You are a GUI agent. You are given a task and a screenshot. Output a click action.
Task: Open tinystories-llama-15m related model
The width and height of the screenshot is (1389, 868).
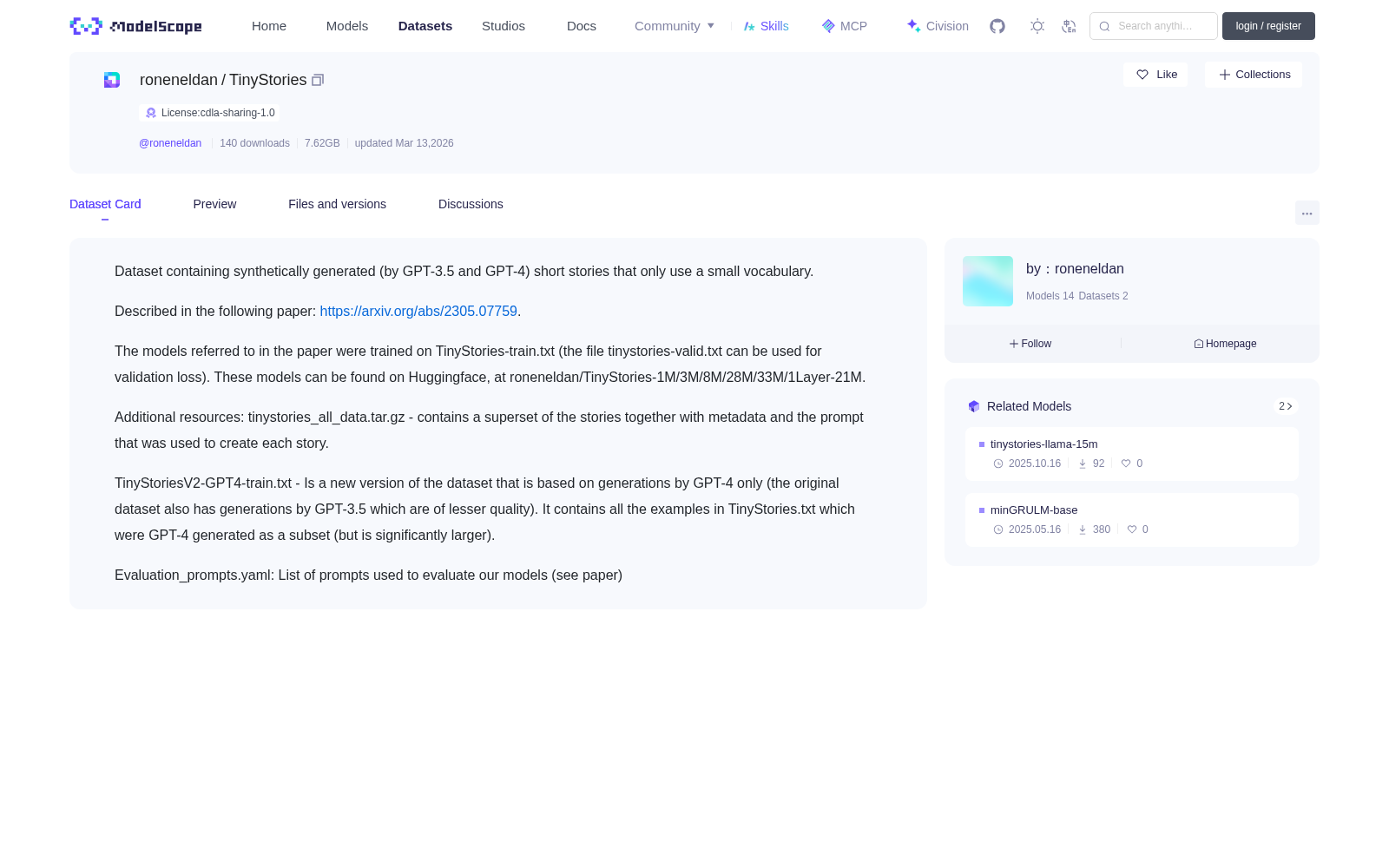1044,444
